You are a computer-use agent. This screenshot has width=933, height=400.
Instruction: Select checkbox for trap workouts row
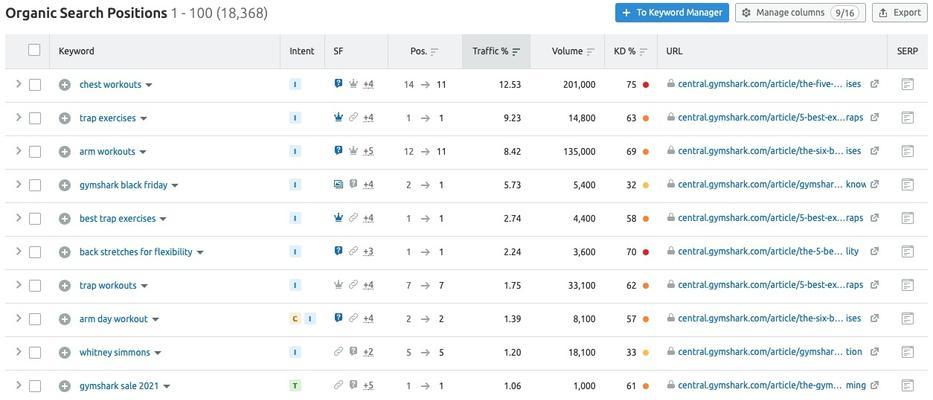click(35, 286)
